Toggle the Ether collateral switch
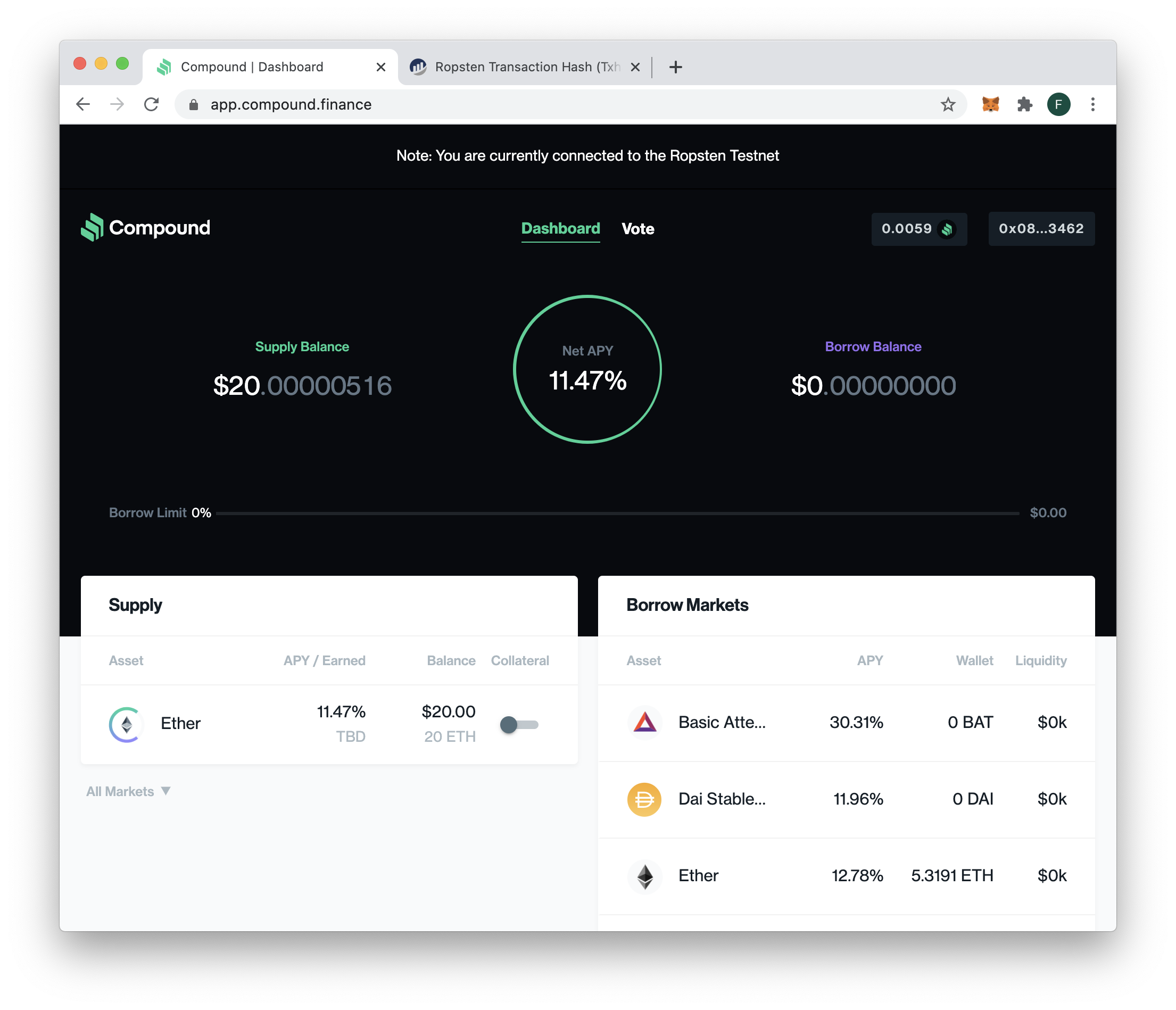The width and height of the screenshot is (1176, 1010). [x=519, y=724]
